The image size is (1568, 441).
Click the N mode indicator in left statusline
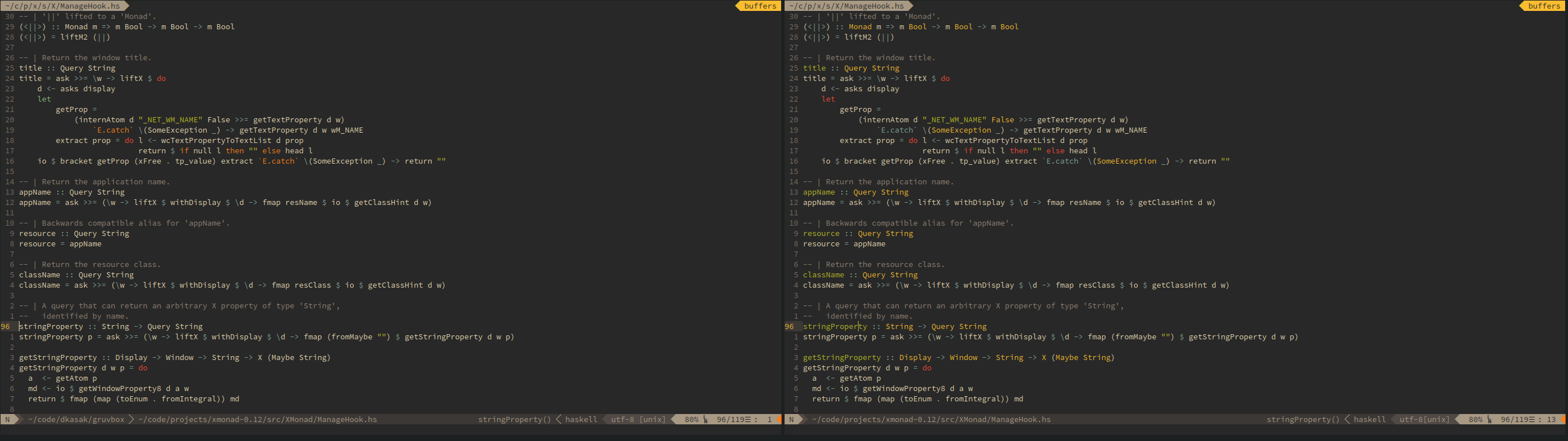click(x=7, y=419)
